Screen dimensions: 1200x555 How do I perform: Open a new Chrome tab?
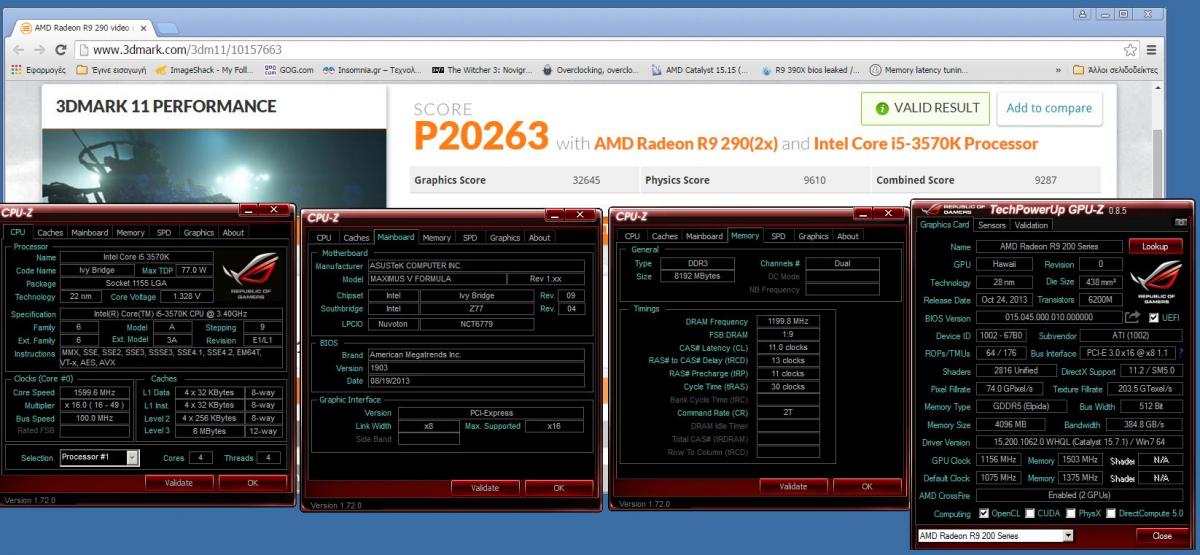pos(167,27)
